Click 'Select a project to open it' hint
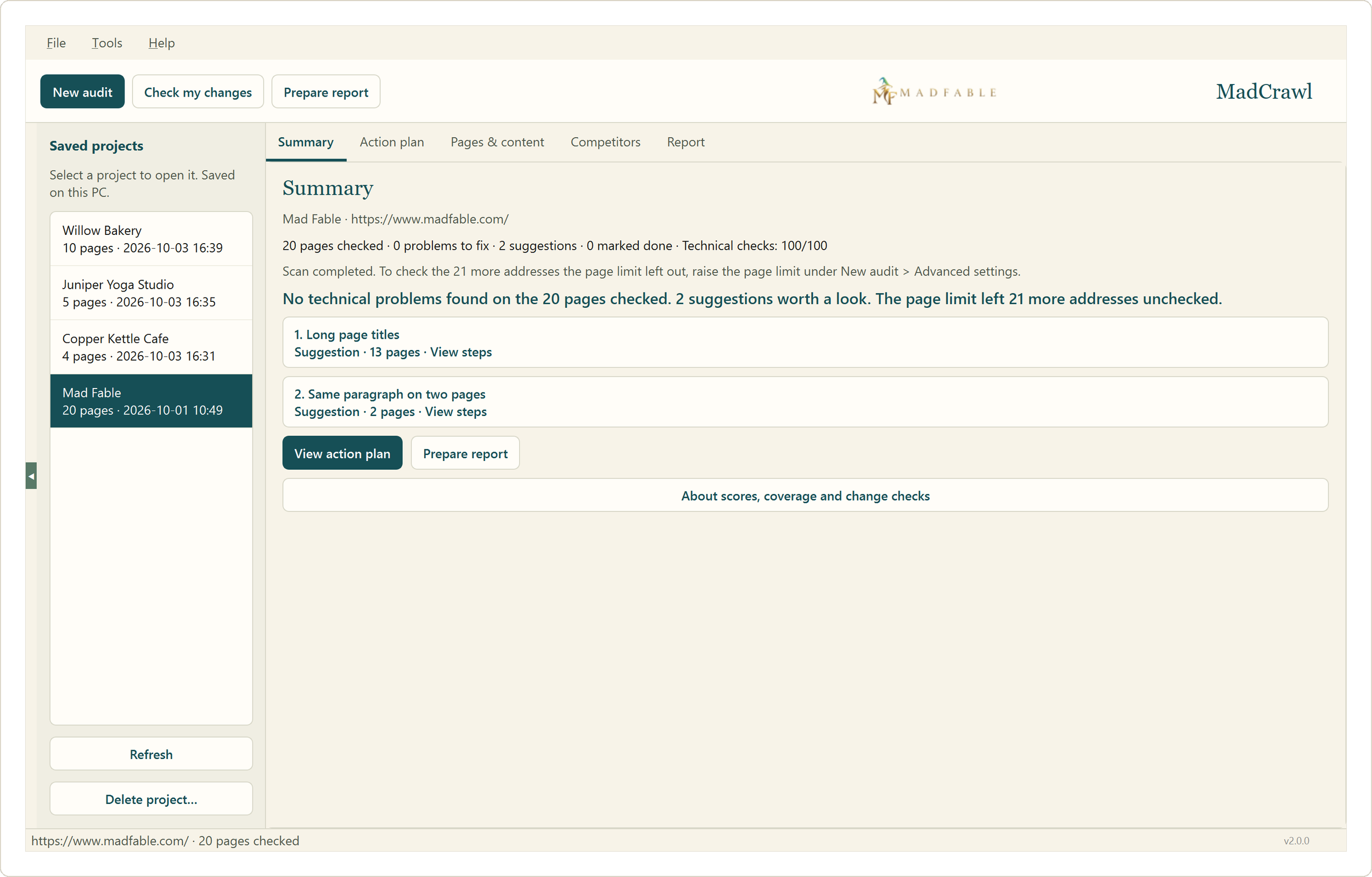 point(142,183)
